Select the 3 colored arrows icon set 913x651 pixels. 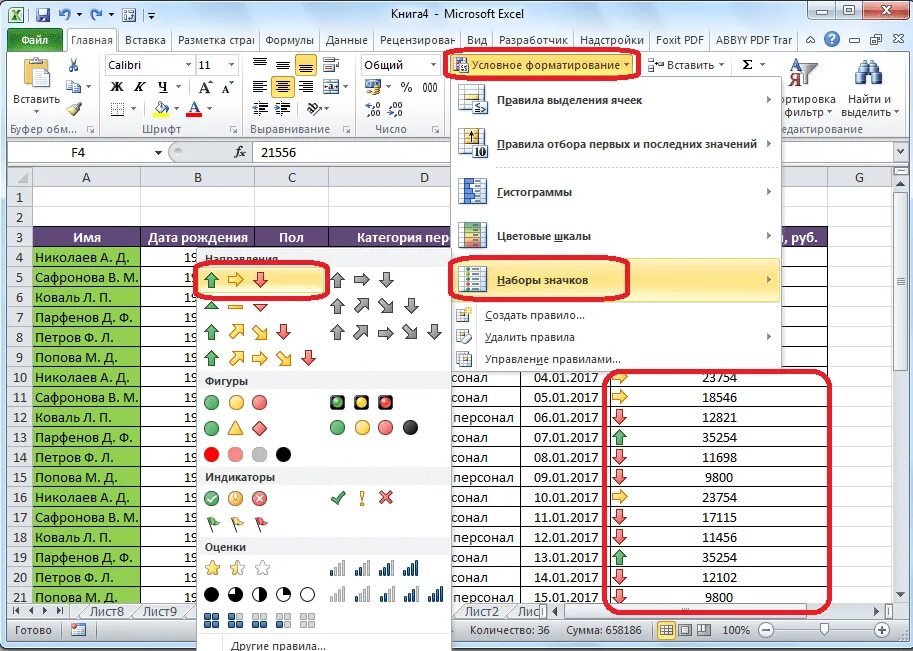click(x=236, y=280)
